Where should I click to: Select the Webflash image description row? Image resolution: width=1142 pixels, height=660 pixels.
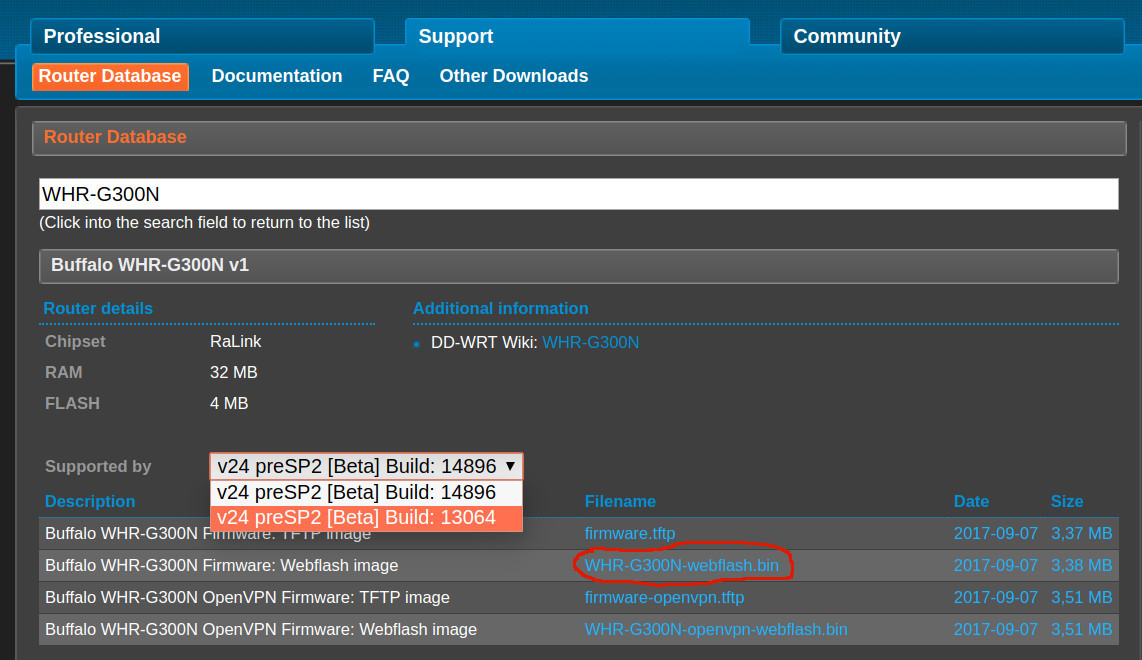[x=221, y=565]
